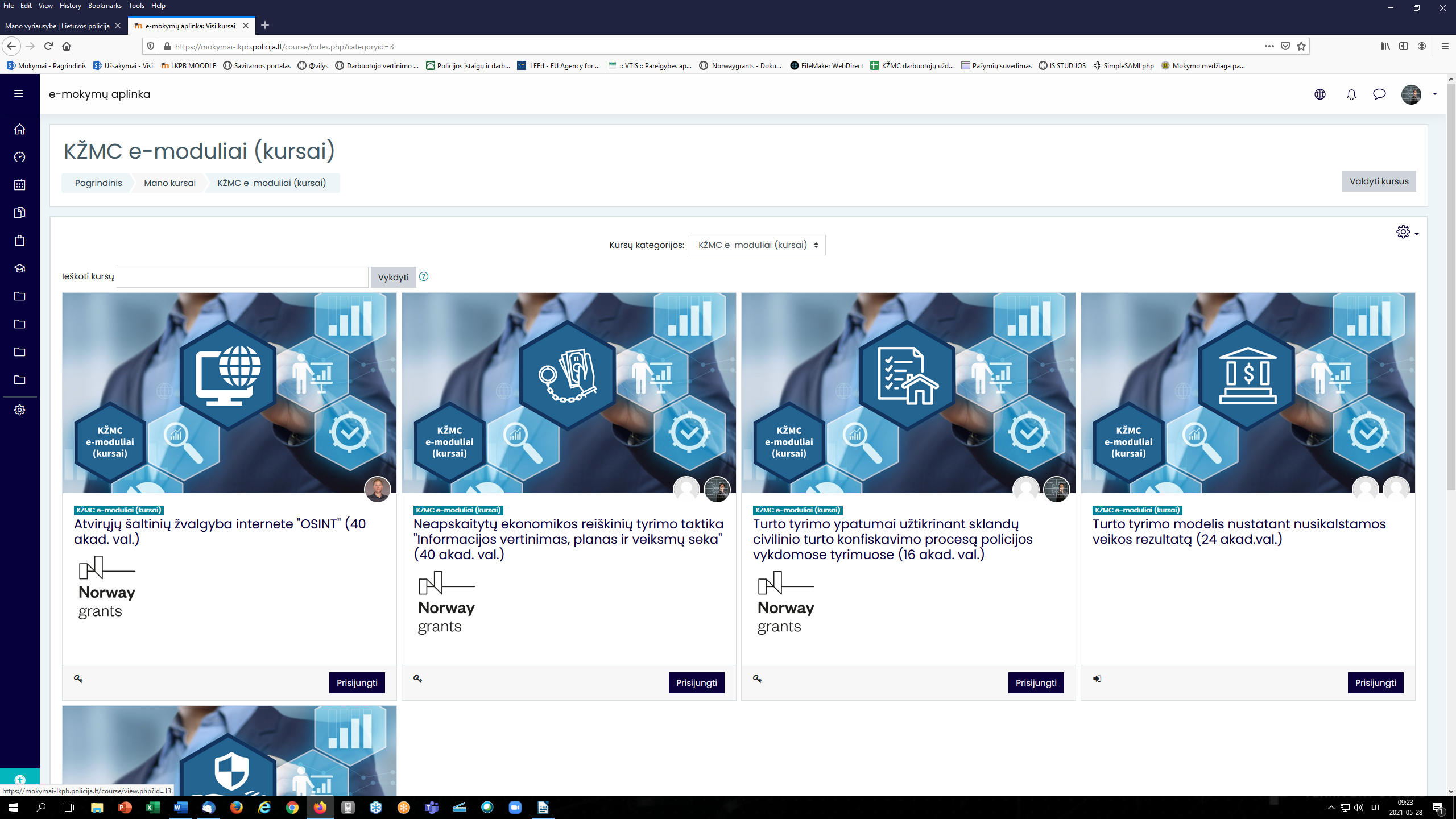Click Prisijungti on Turto tyrimo modelis card
This screenshot has height=819, width=1456.
pyautogui.click(x=1375, y=682)
